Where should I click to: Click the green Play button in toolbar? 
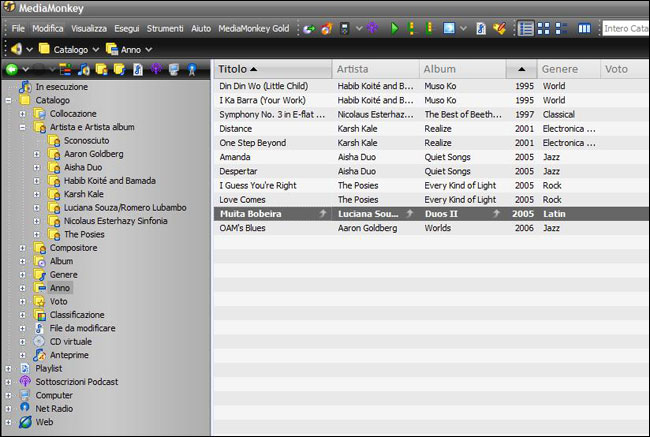coord(395,29)
